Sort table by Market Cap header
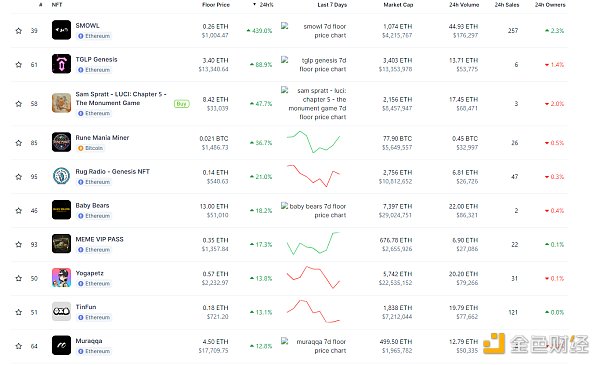 pyautogui.click(x=398, y=5)
